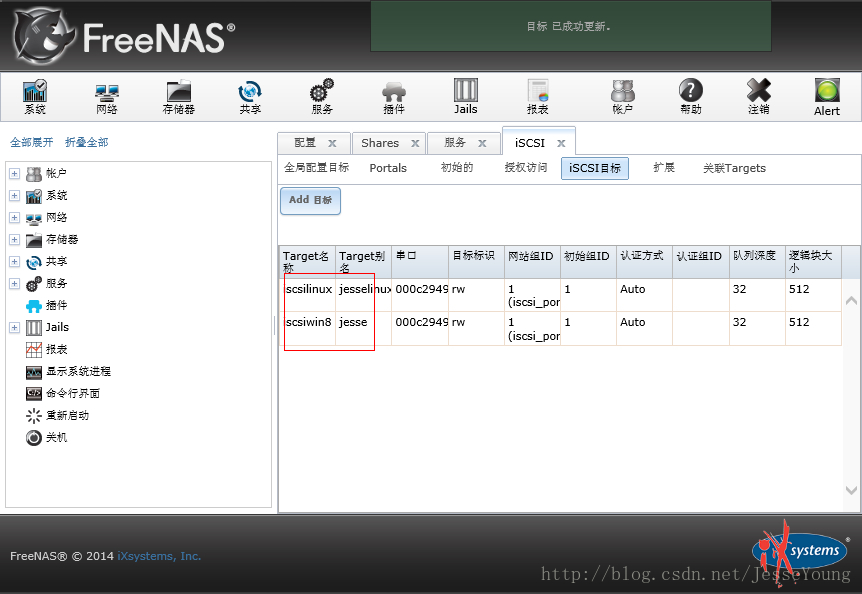This screenshot has width=862, height=594.
Task: Click the iXsystems logo in footer
Action: [801, 551]
